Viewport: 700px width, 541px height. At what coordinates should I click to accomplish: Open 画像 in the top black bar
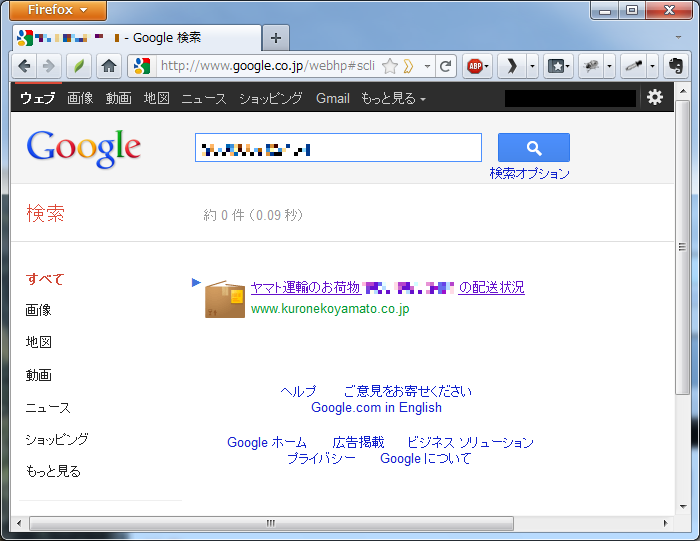pos(80,98)
